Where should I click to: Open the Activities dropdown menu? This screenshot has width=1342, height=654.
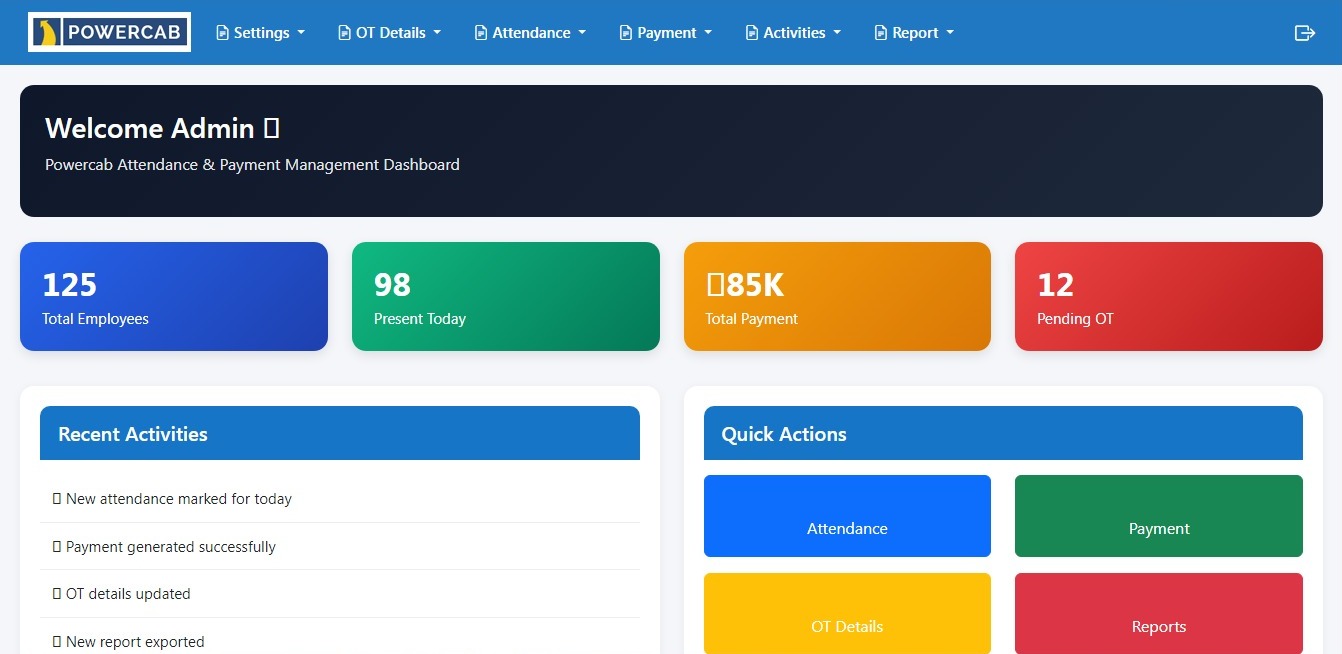click(x=794, y=33)
